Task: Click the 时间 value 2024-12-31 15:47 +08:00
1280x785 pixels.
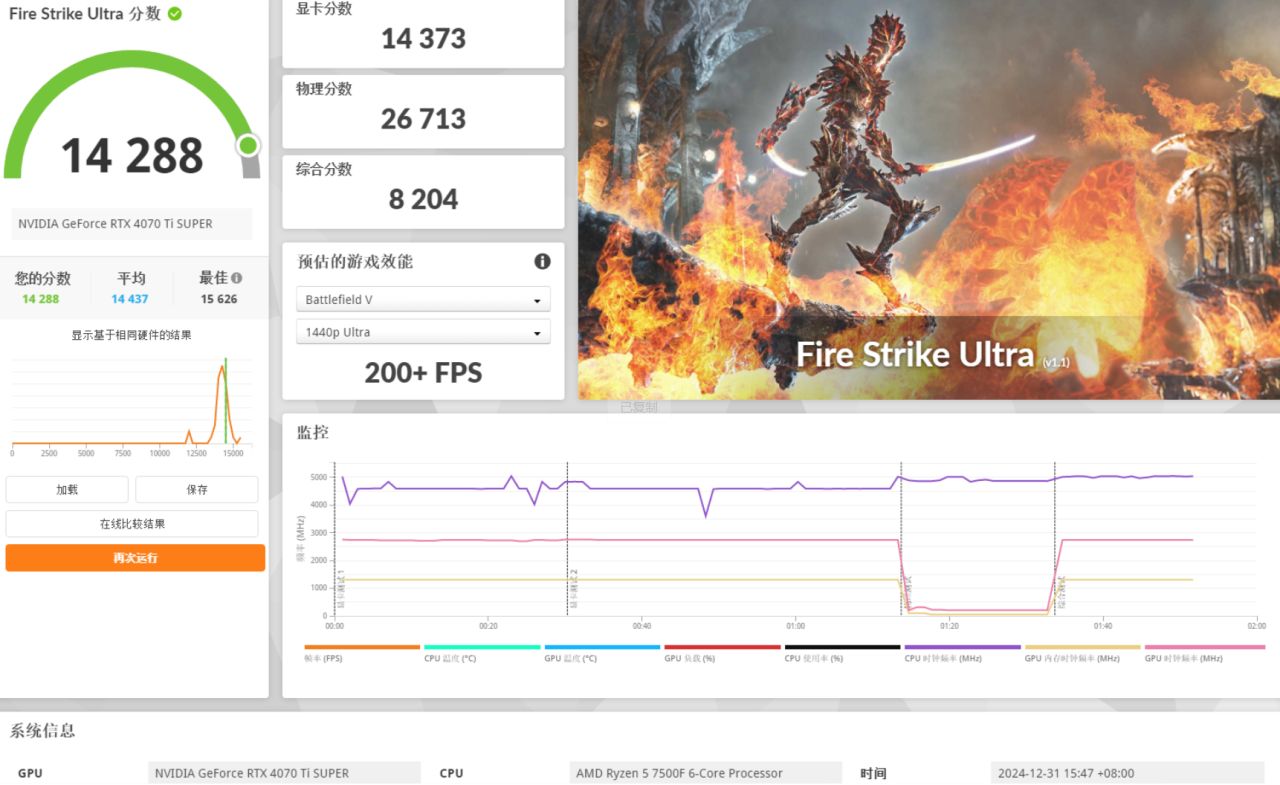Action: tap(1128, 773)
